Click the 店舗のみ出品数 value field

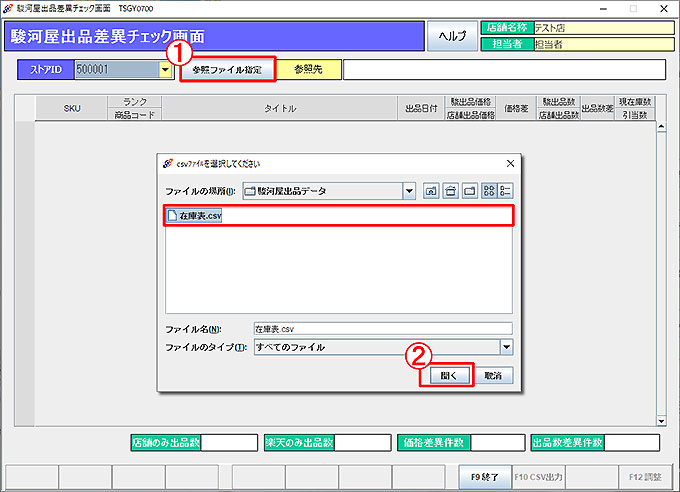coord(229,443)
